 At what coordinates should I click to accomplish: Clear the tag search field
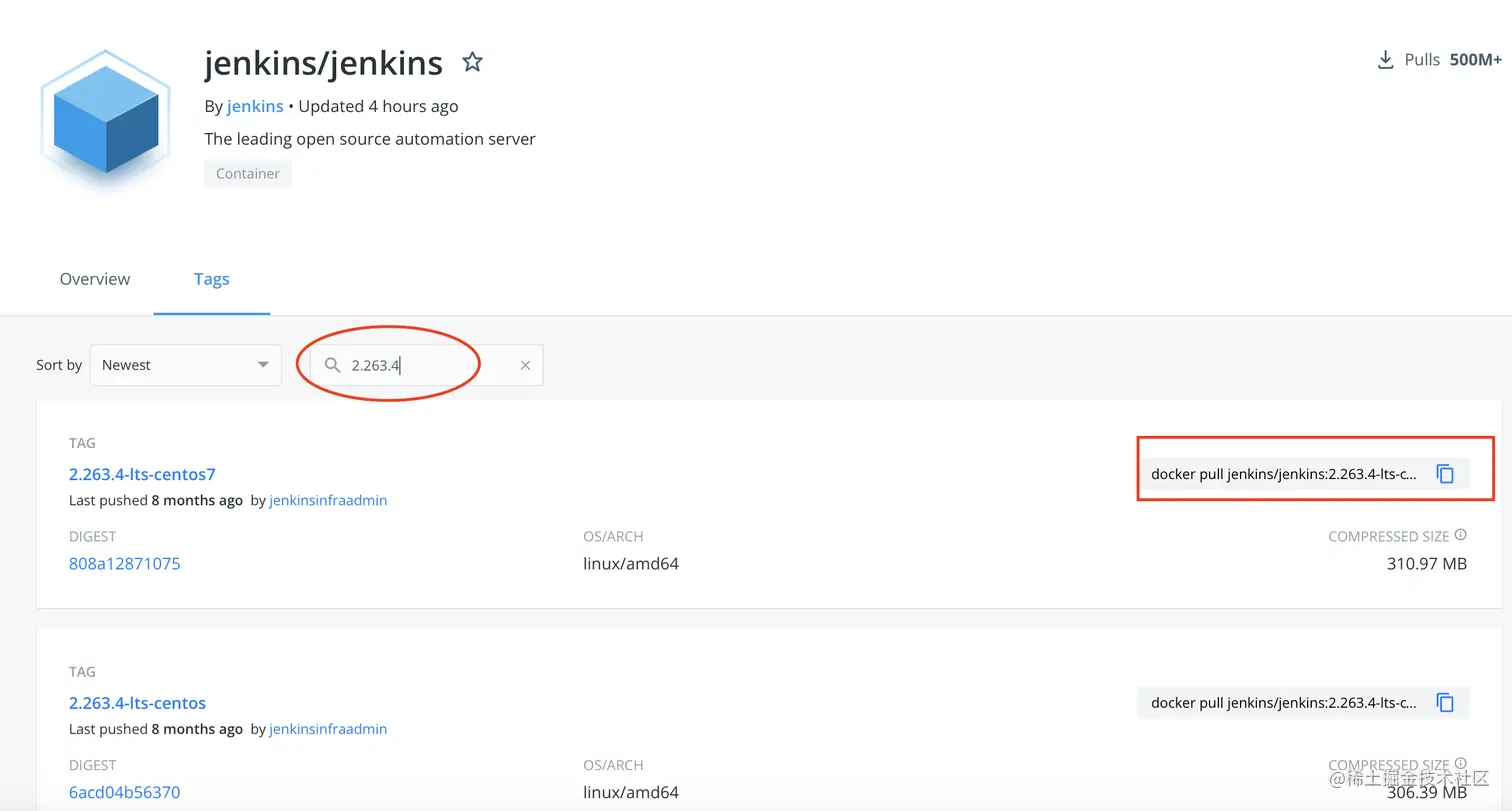point(525,365)
